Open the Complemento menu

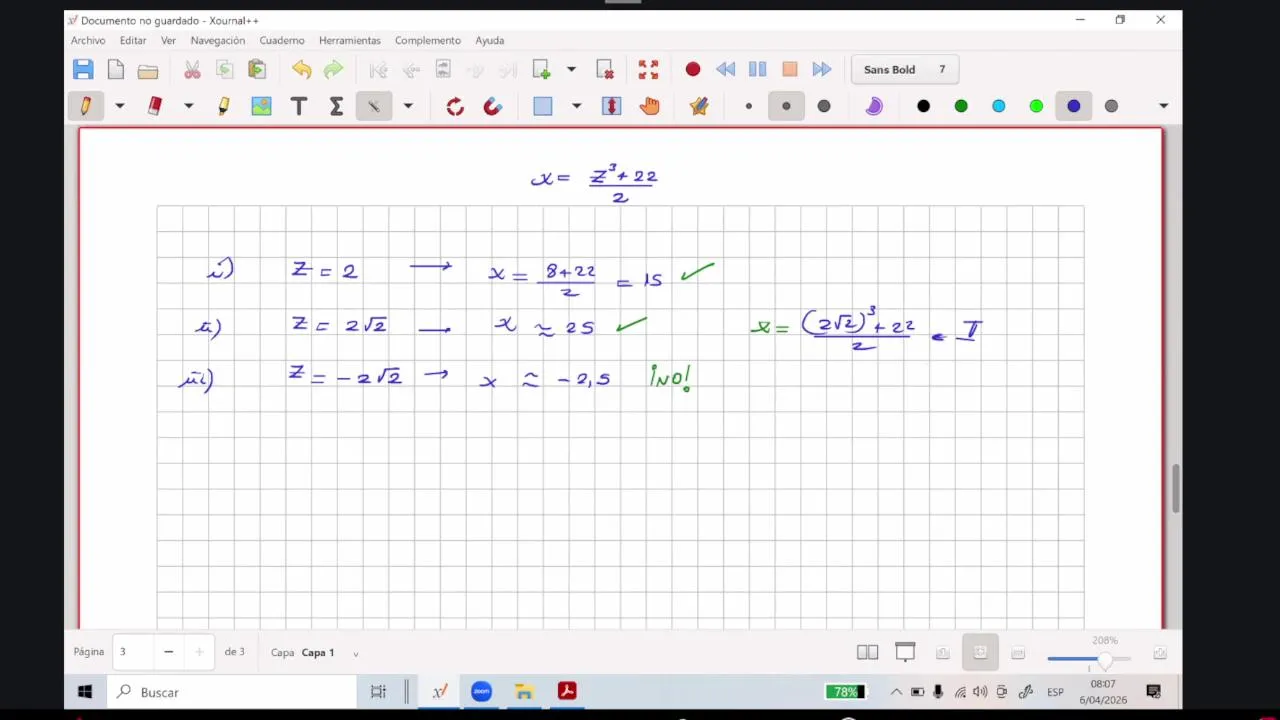(428, 40)
